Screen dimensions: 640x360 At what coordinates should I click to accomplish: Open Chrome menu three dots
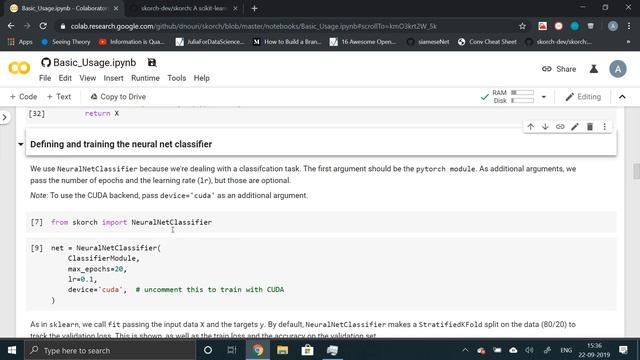629,26
